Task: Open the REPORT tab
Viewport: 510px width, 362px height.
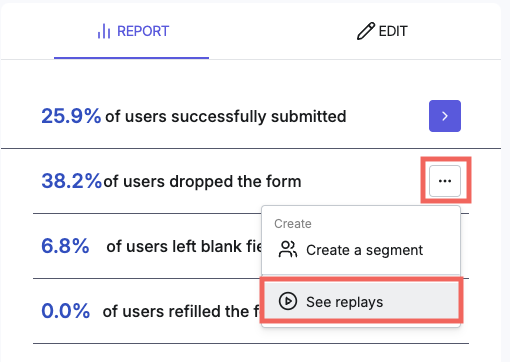Action: click(132, 31)
